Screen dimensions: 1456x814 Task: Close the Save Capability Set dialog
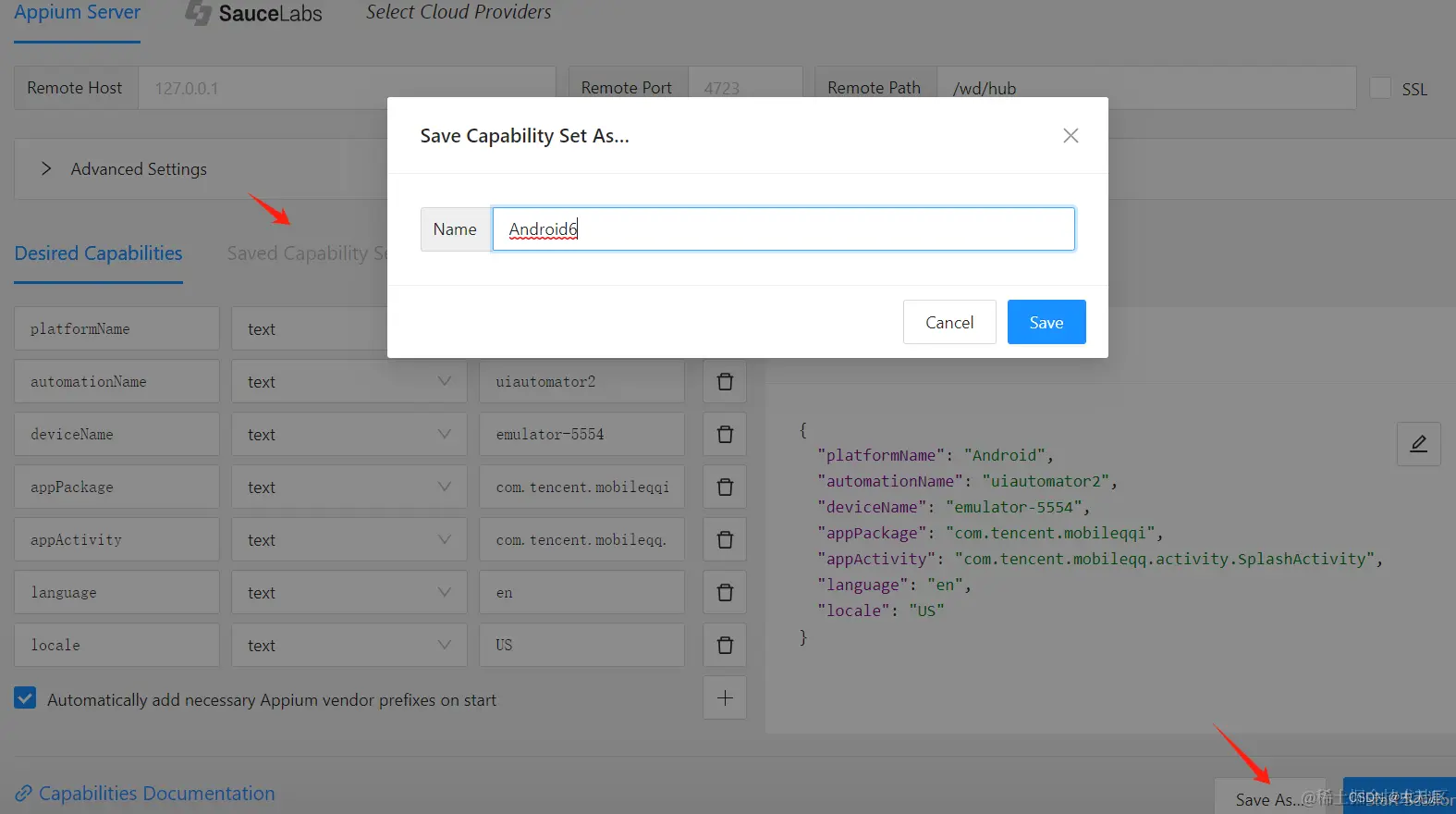[x=1071, y=136]
